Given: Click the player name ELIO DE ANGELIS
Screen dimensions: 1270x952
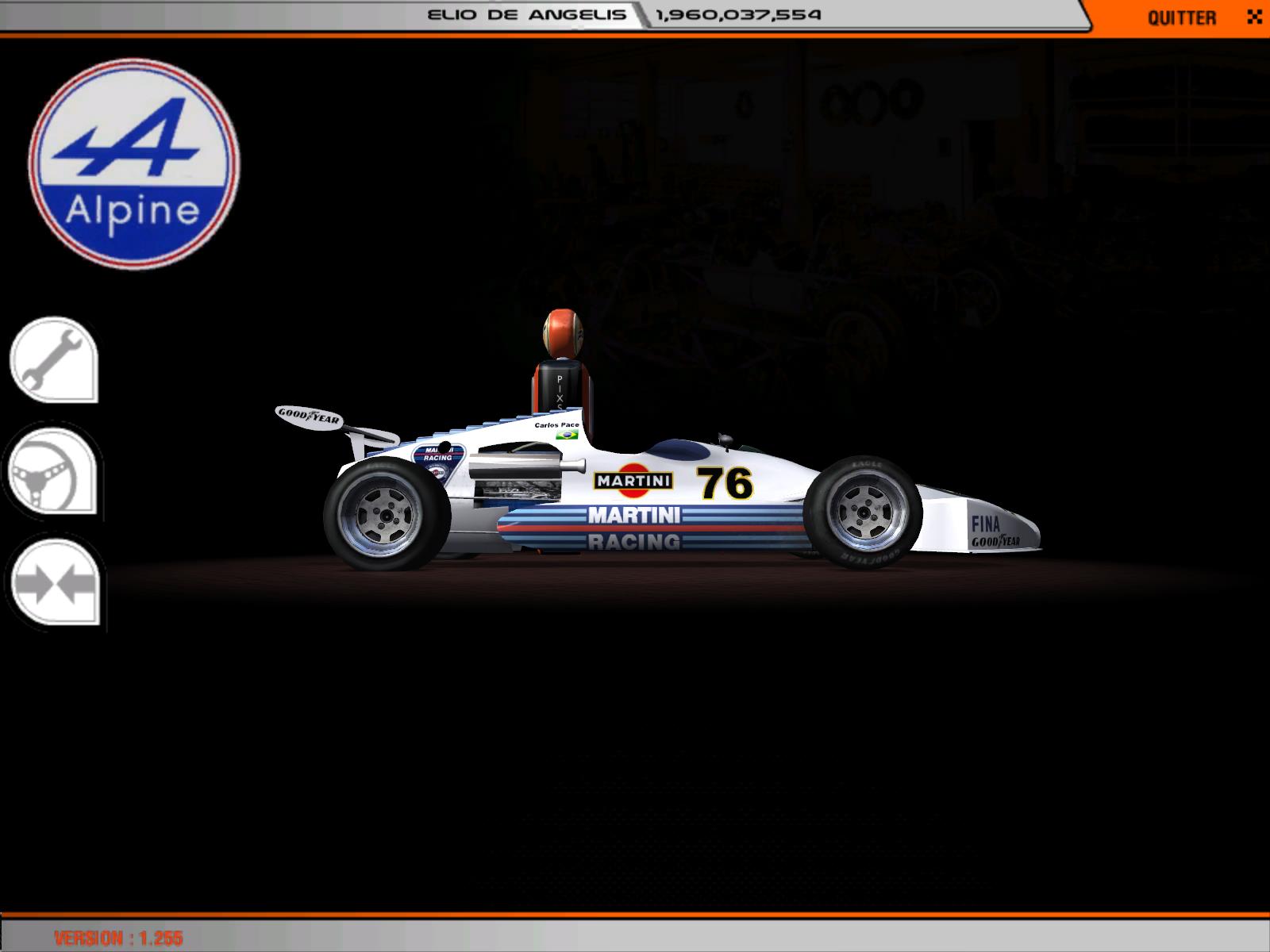Looking at the screenshot, I should pyautogui.click(x=526, y=15).
